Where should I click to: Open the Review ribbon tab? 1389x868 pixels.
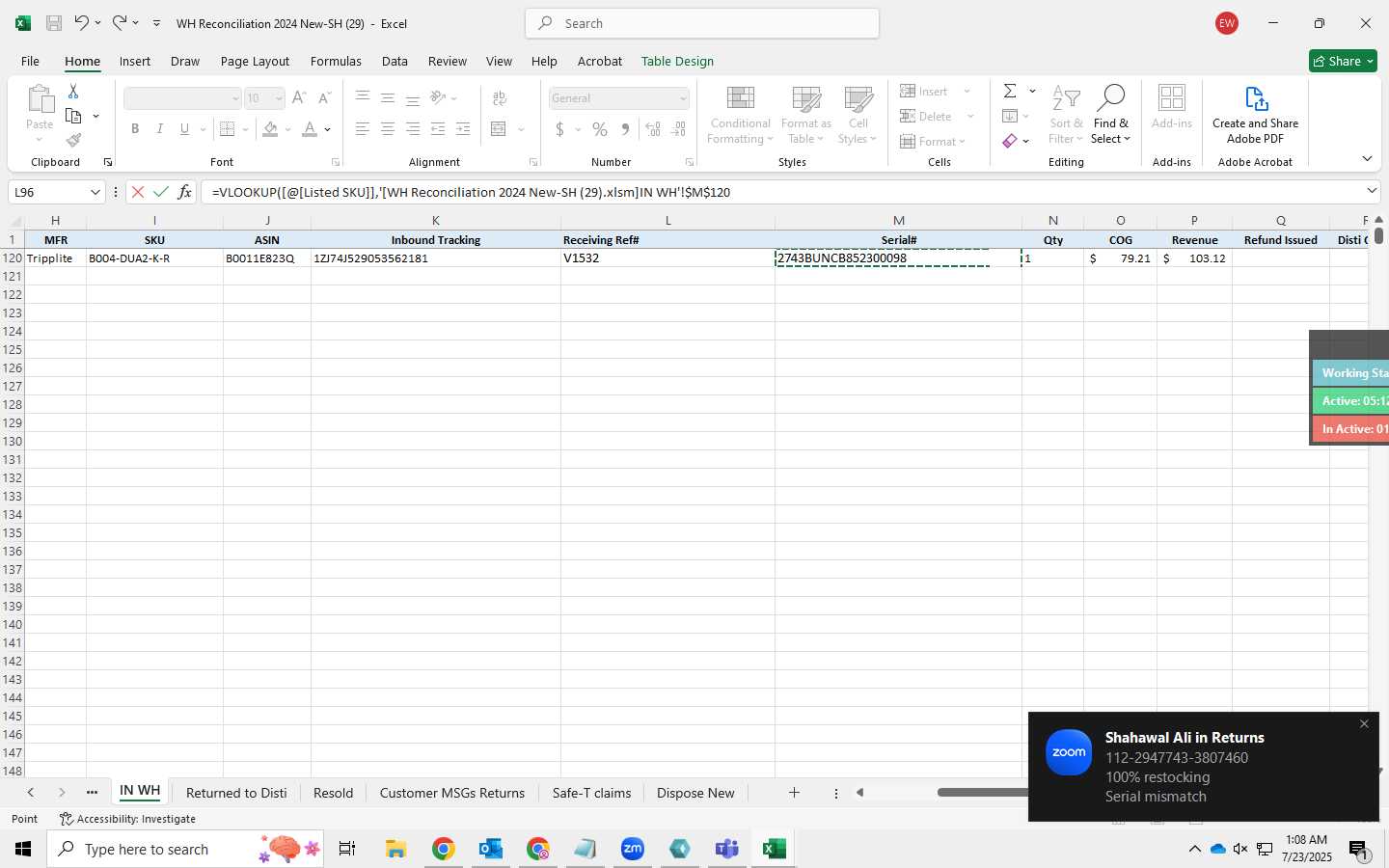pyautogui.click(x=448, y=61)
